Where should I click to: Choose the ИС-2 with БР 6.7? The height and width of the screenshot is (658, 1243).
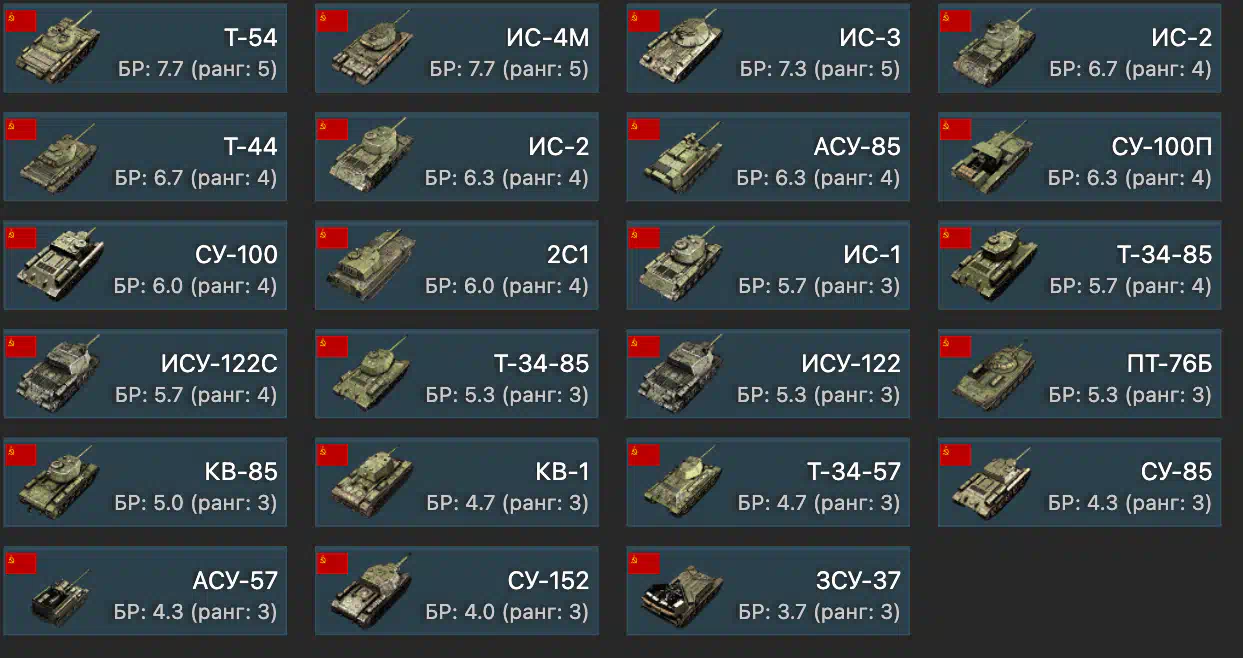1079,49
